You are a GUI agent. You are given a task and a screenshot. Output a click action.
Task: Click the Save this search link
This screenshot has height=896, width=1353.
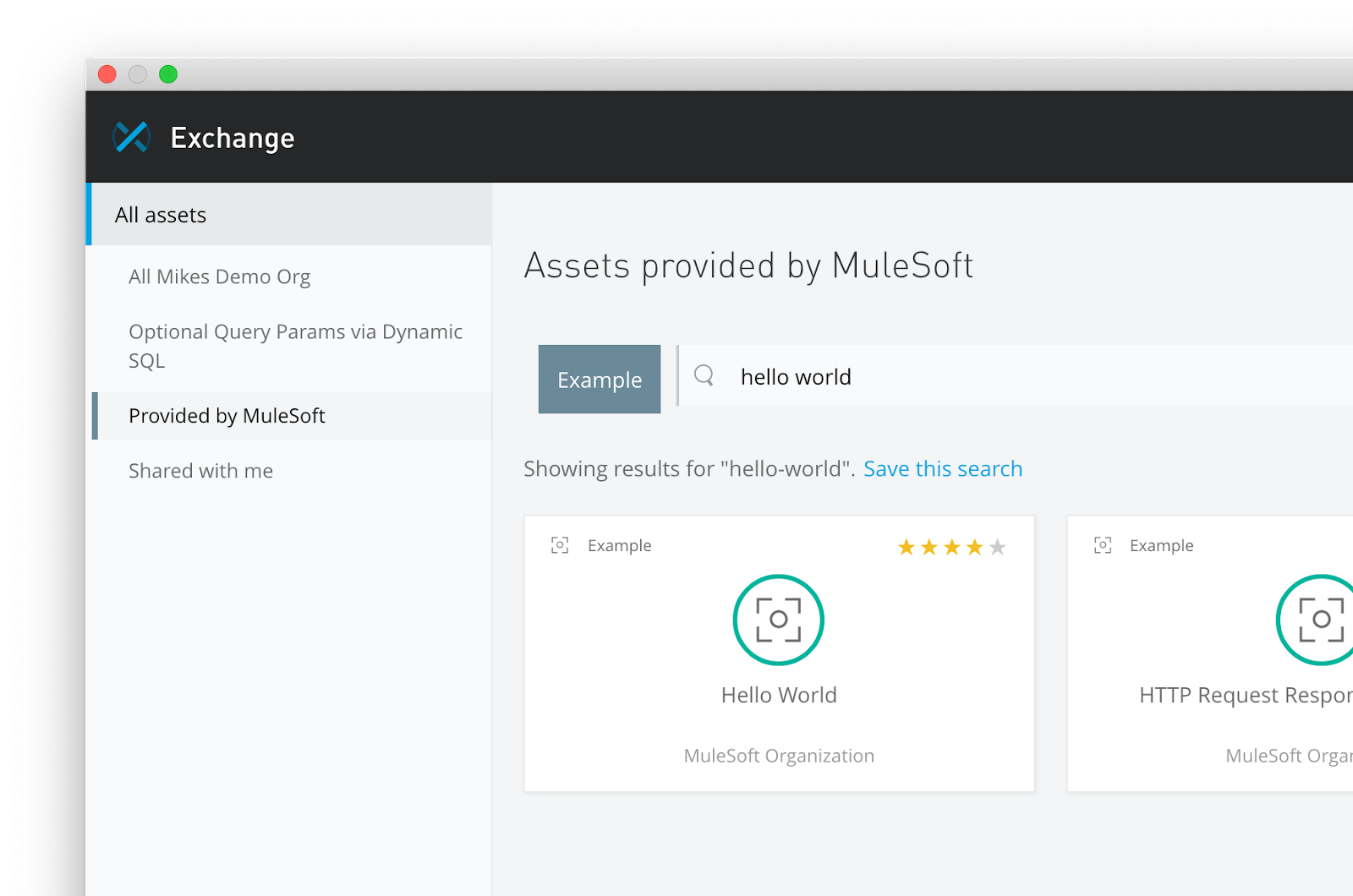coord(942,469)
